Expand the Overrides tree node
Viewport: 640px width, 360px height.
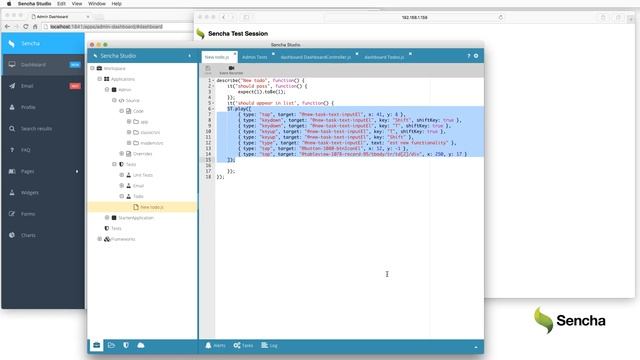(122, 153)
